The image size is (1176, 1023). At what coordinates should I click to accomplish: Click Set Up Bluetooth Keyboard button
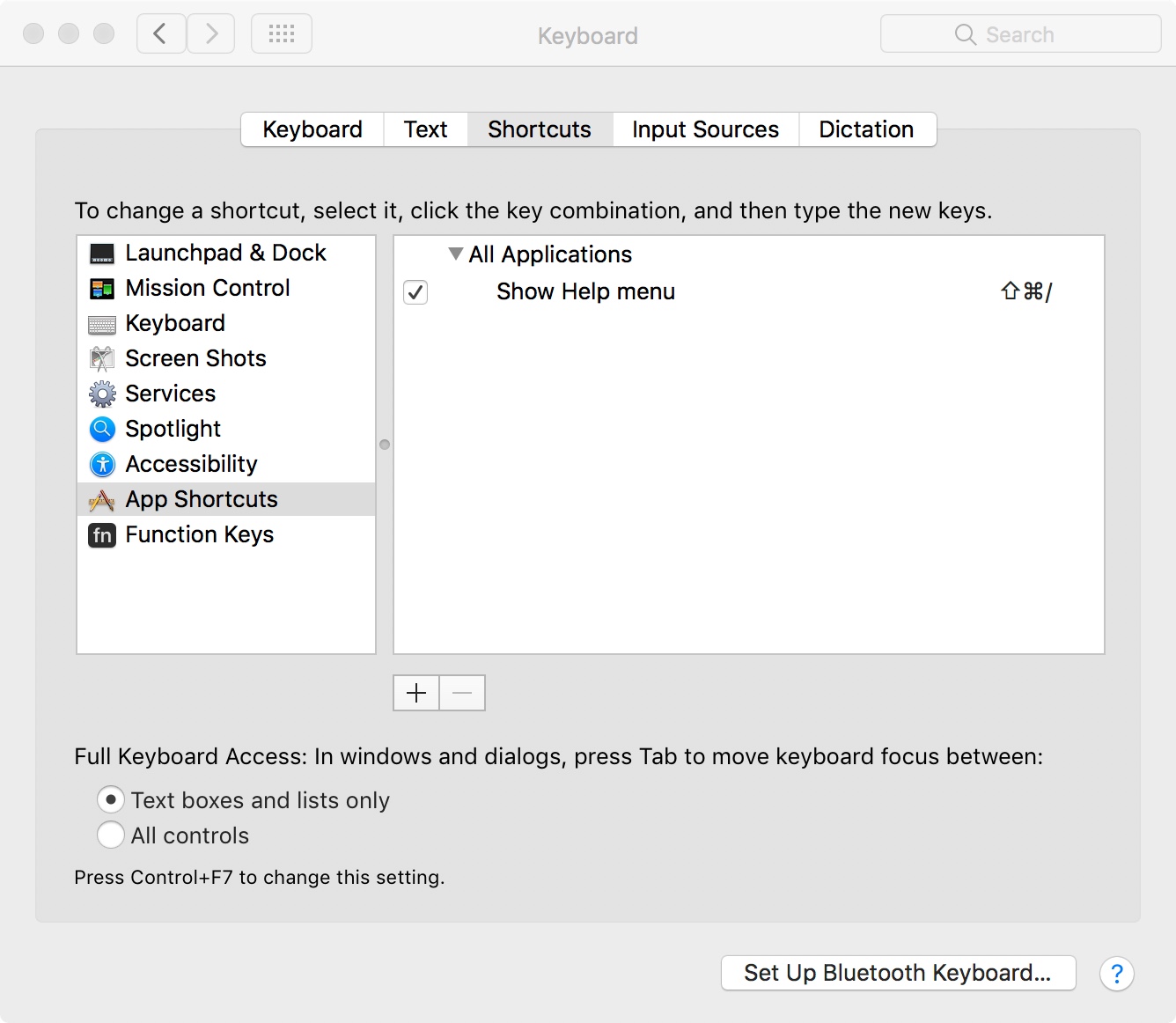[899, 973]
